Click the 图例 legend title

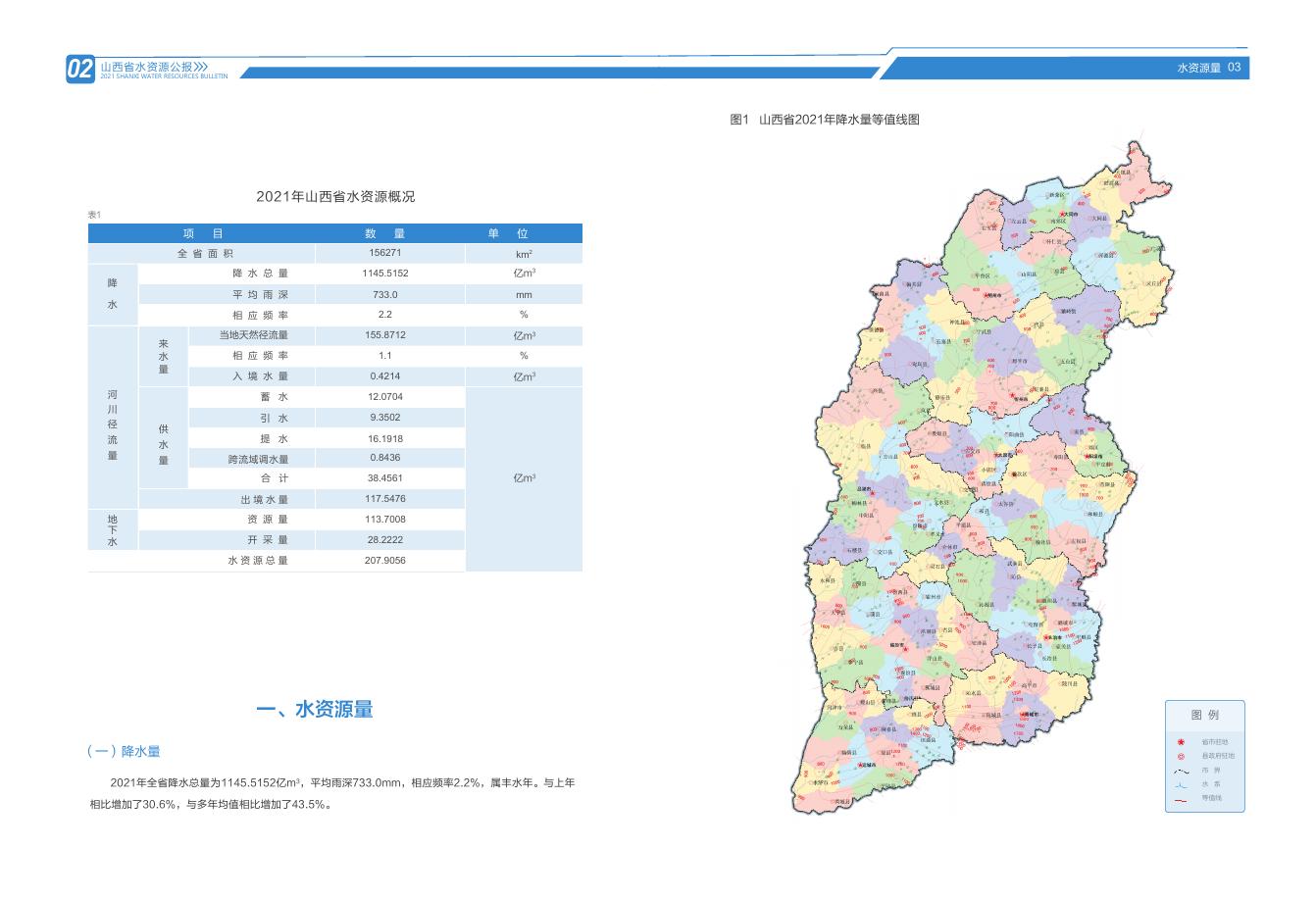point(1204,715)
